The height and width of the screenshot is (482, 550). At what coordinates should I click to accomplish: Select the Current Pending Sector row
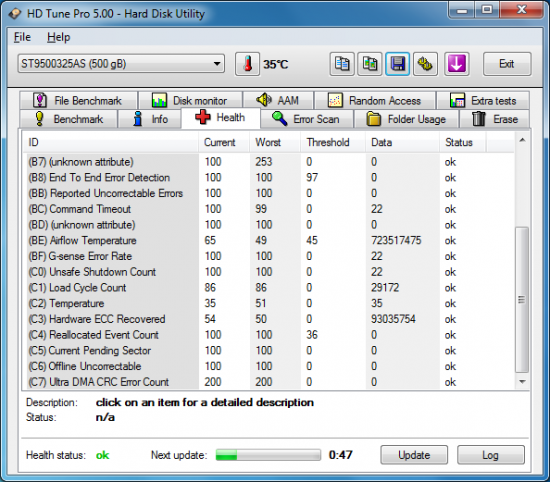pos(268,350)
